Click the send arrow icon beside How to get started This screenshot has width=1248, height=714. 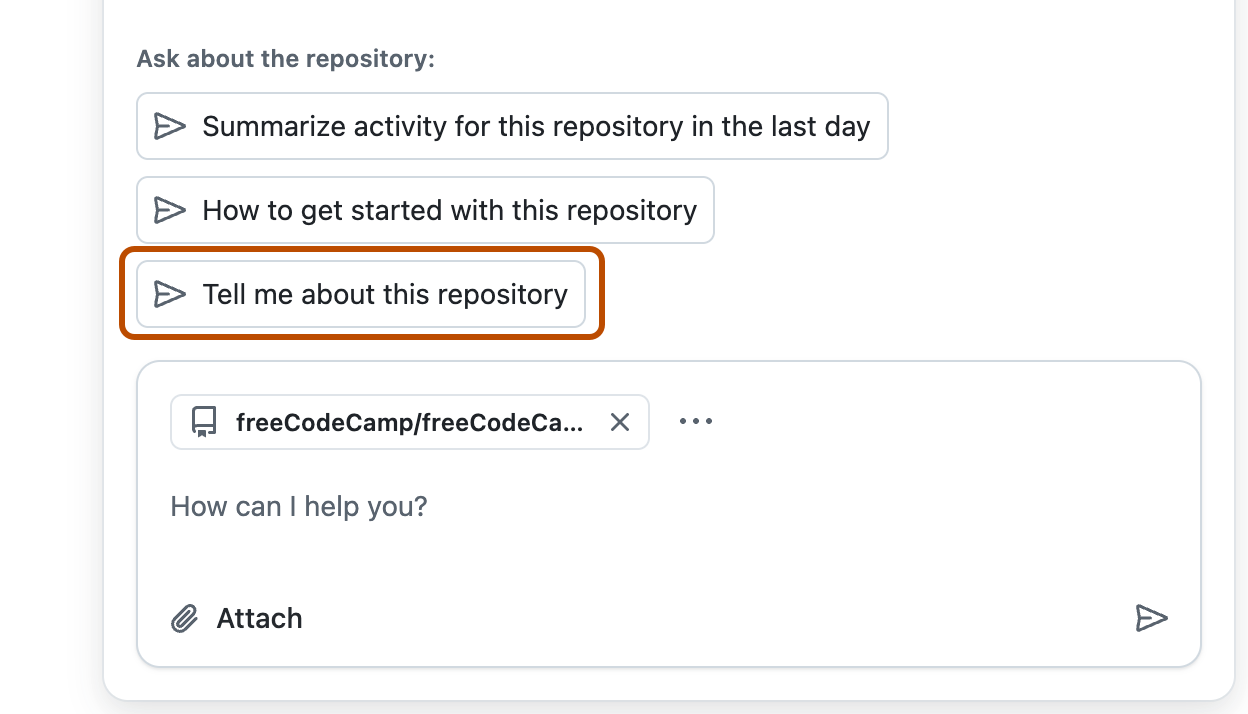tap(170, 210)
